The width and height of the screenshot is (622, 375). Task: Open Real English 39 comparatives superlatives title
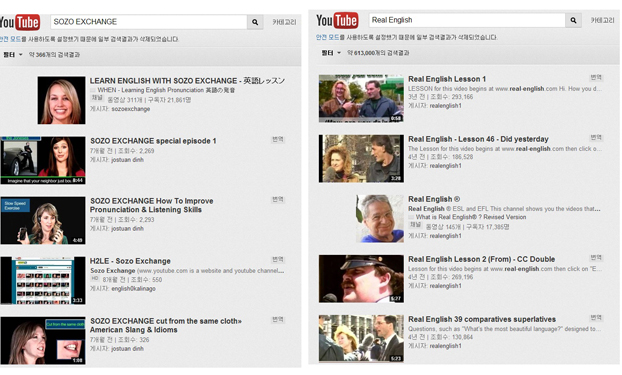point(482,319)
